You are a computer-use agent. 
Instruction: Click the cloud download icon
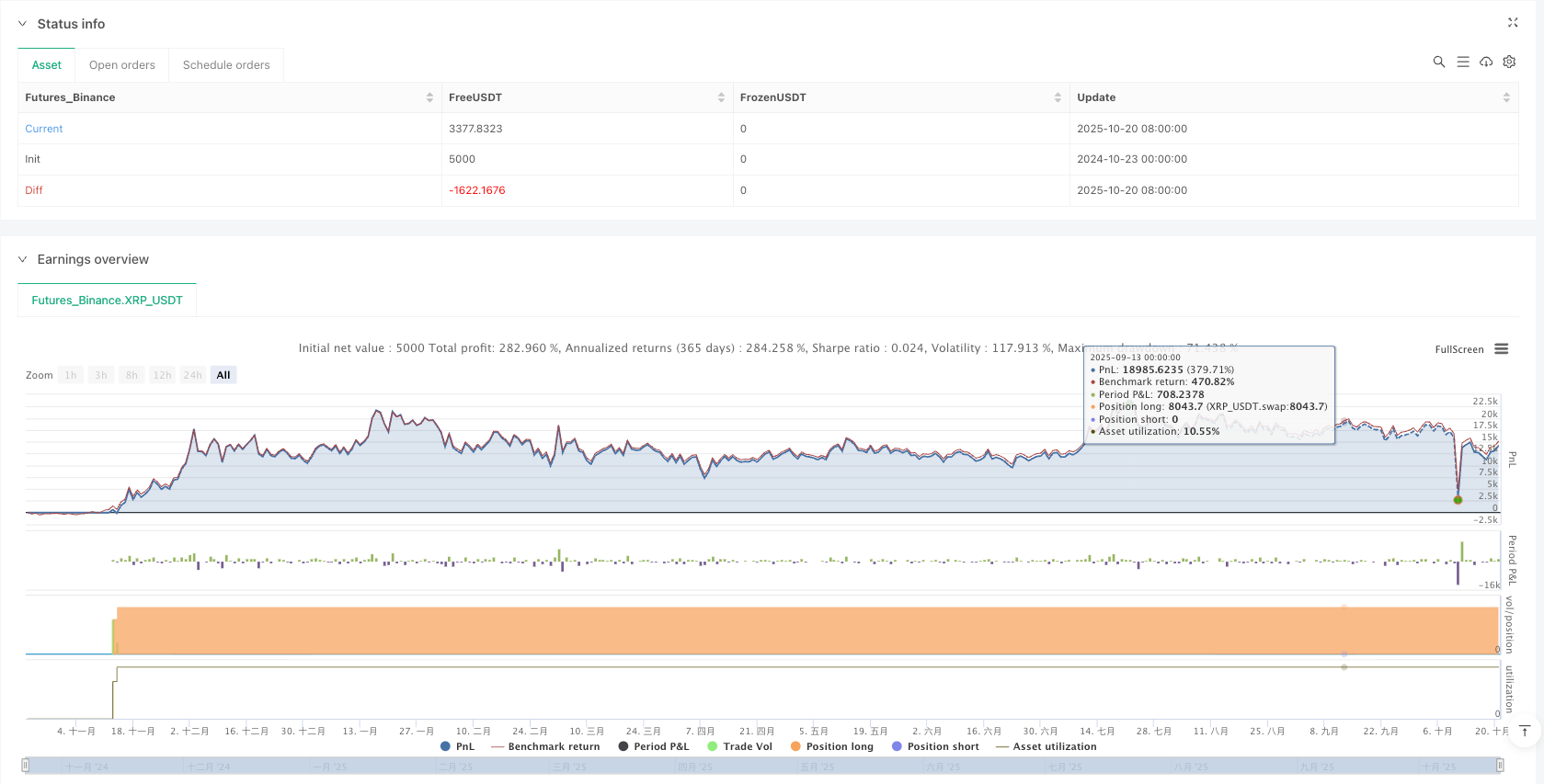[1485, 62]
